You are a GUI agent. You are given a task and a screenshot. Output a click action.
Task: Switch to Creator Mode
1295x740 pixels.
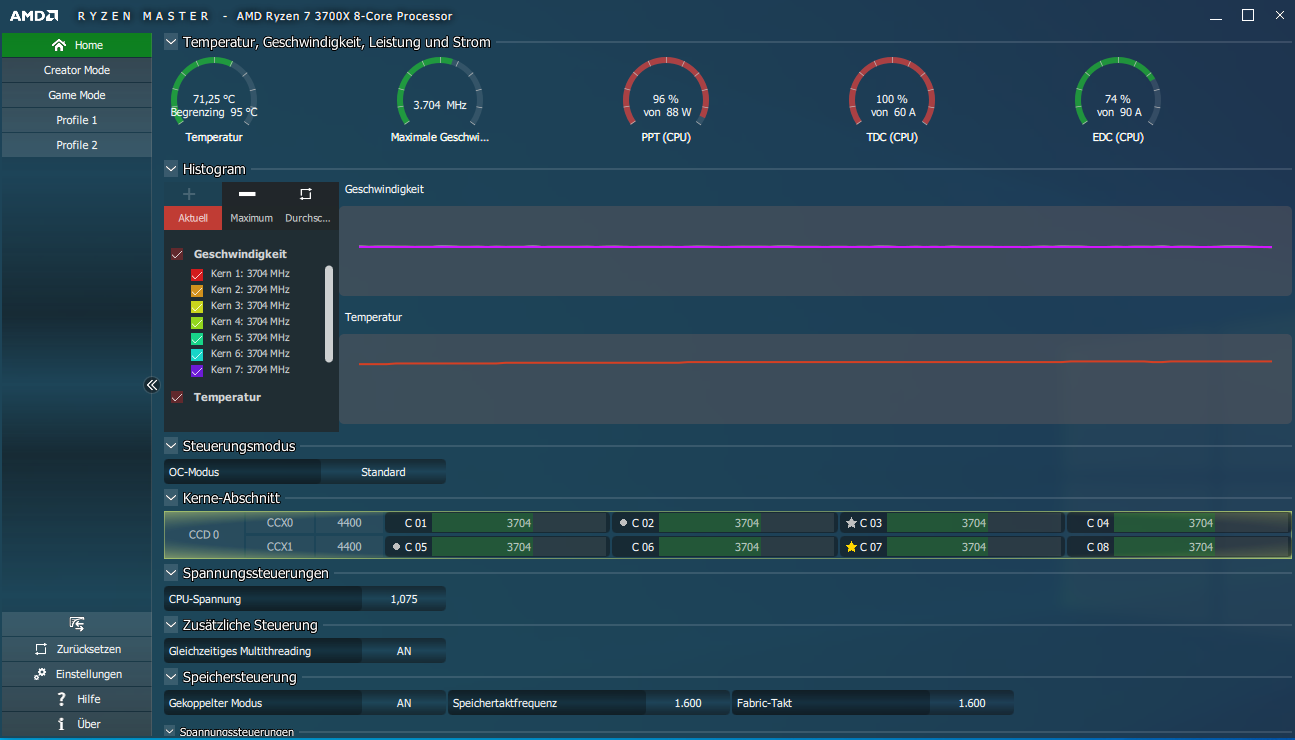(77, 70)
